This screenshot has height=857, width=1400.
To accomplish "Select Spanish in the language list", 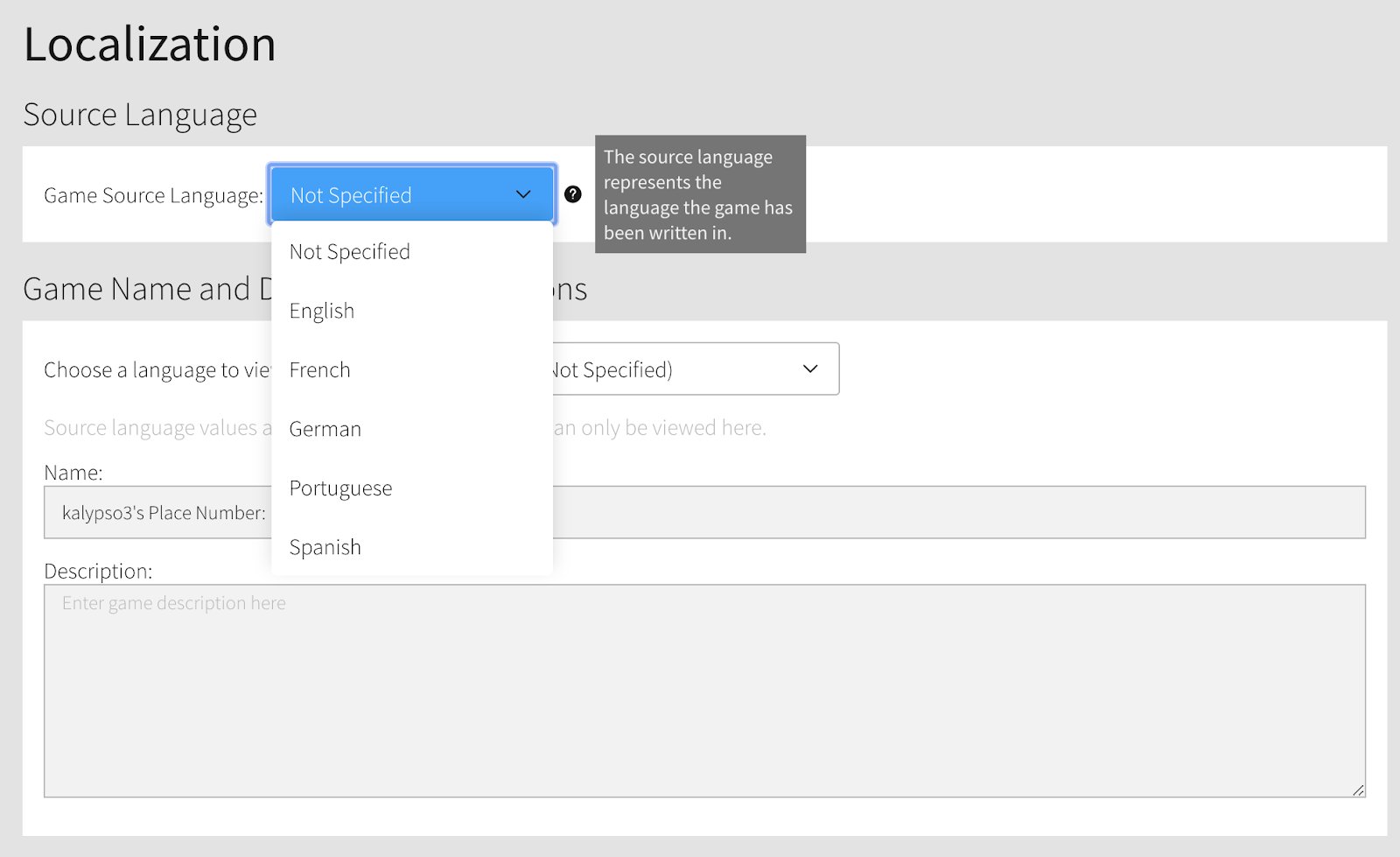I will tap(412, 547).
